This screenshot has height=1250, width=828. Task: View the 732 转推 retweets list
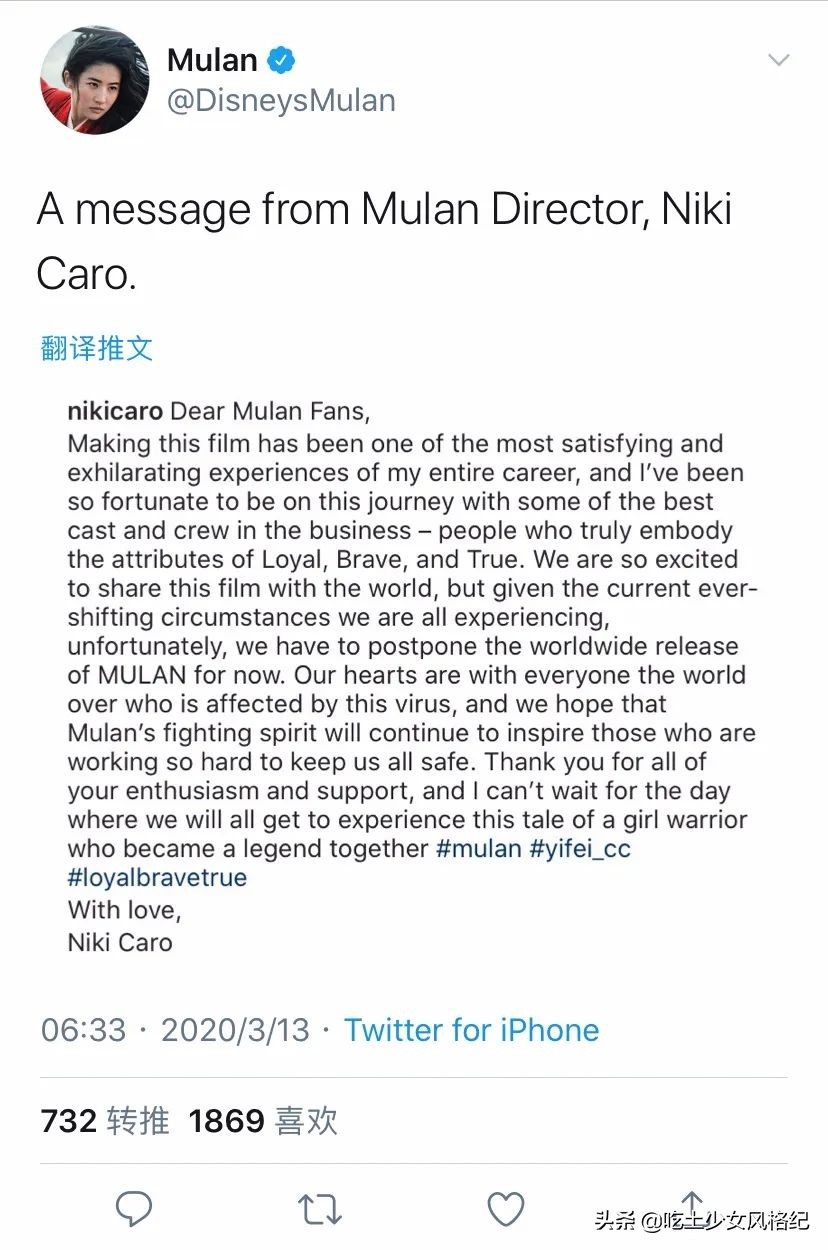[105, 1121]
